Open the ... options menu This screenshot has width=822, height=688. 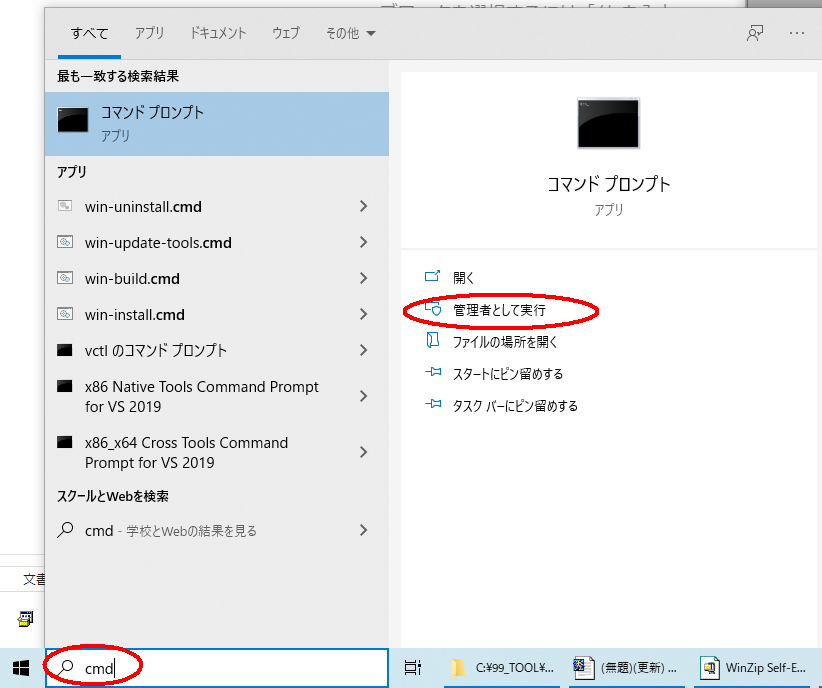point(797,33)
